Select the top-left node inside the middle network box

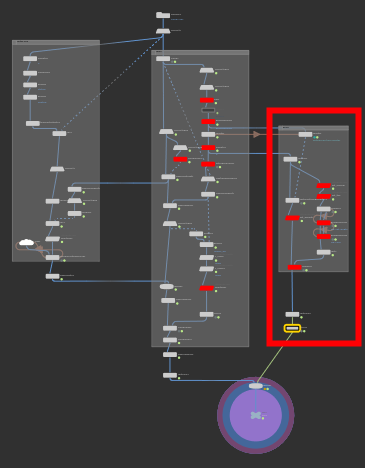coord(163,59)
